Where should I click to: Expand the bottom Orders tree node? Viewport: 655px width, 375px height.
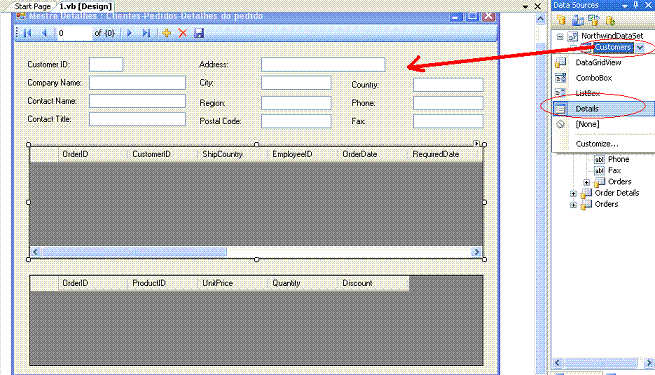tap(573, 205)
